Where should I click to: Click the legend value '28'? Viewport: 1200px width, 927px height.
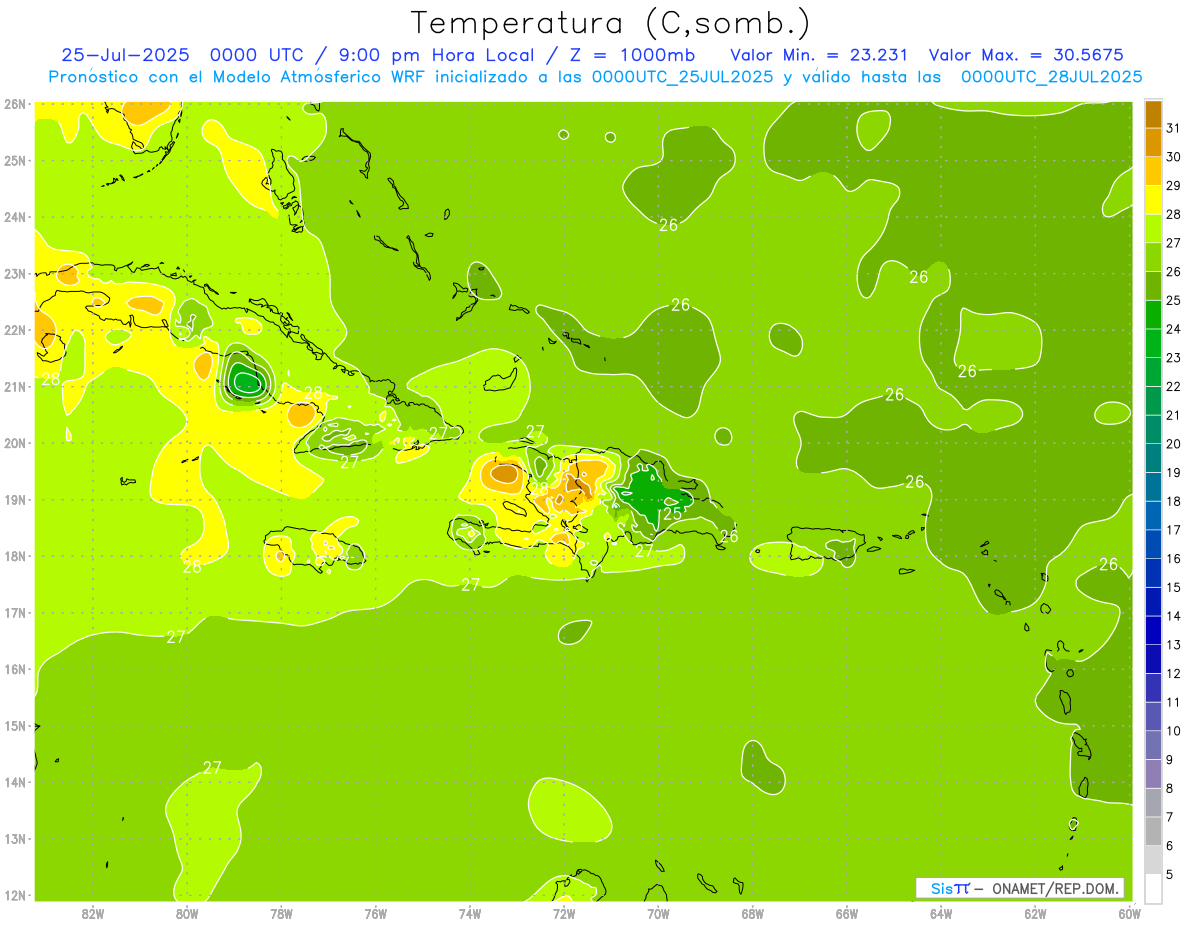[1173, 214]
